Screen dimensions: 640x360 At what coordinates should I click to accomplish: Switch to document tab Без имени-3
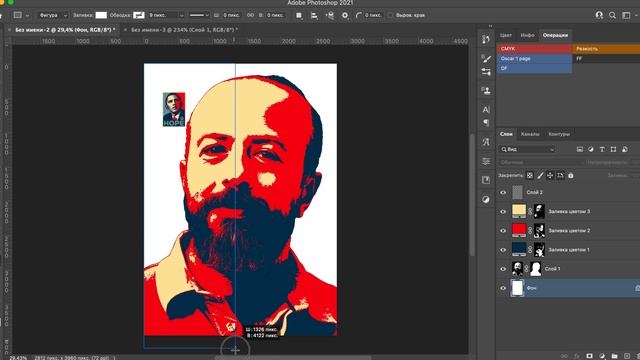tap(184, 30)
